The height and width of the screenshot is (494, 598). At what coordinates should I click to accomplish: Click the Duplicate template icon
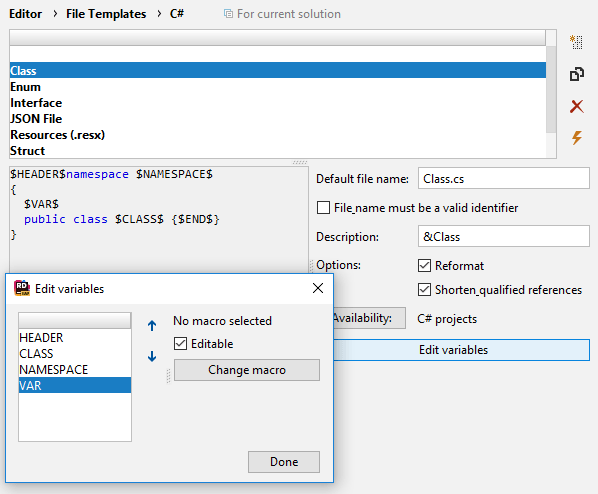coord(576,74)
